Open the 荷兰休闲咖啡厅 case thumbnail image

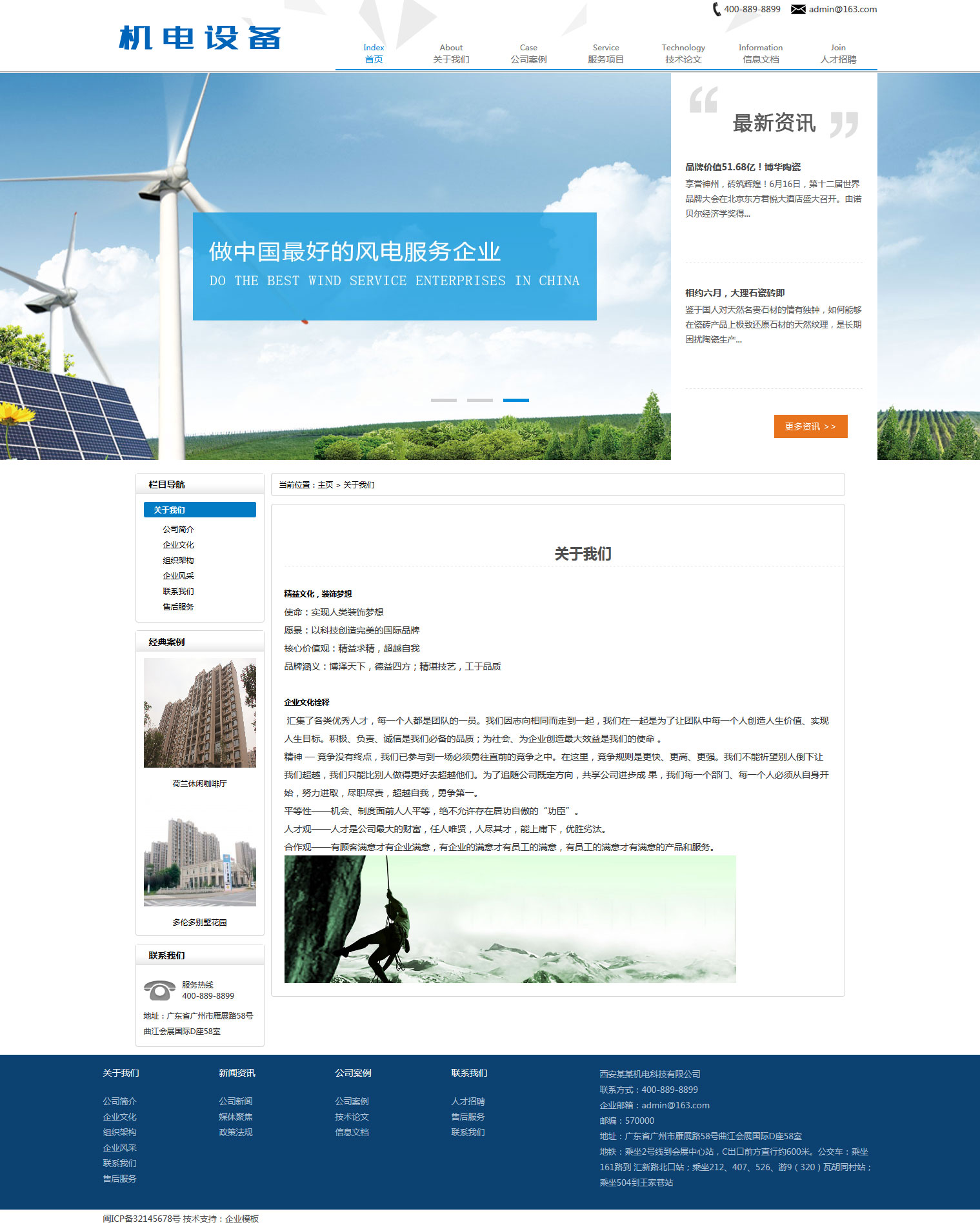[199, 713]
